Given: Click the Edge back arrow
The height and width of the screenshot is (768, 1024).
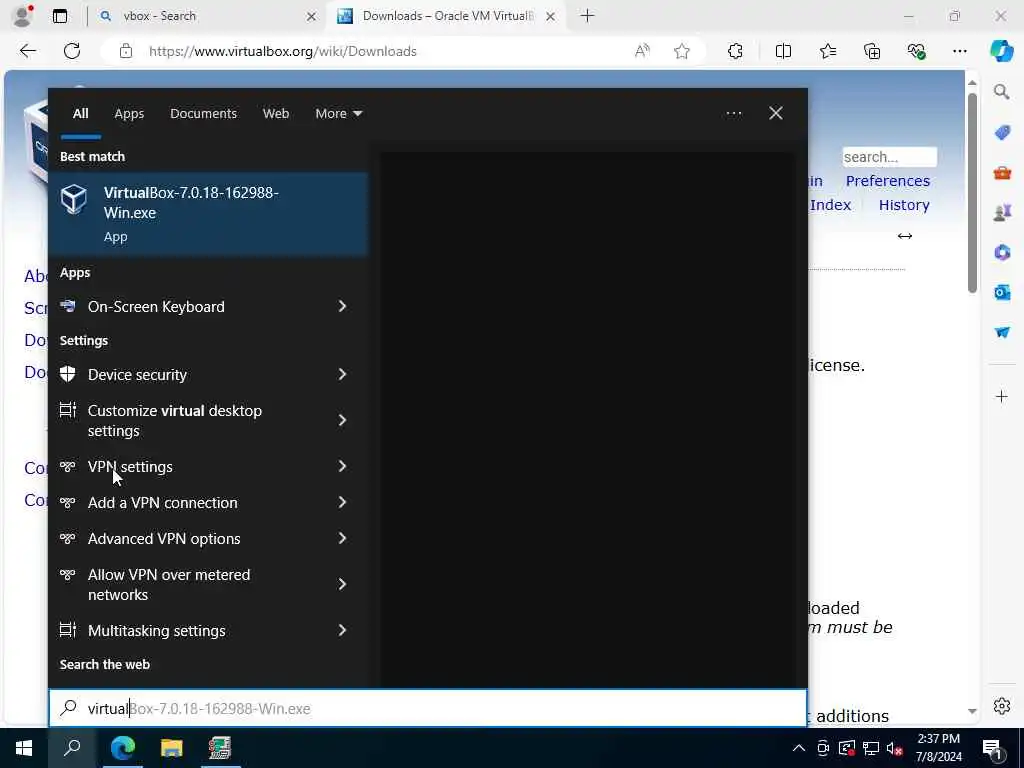Looking at the screenshot, I should click(x=27, y=51).
